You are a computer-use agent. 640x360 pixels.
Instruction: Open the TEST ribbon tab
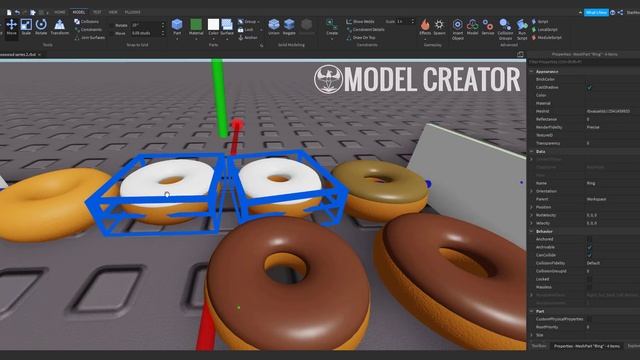click(x=97, y=12)
